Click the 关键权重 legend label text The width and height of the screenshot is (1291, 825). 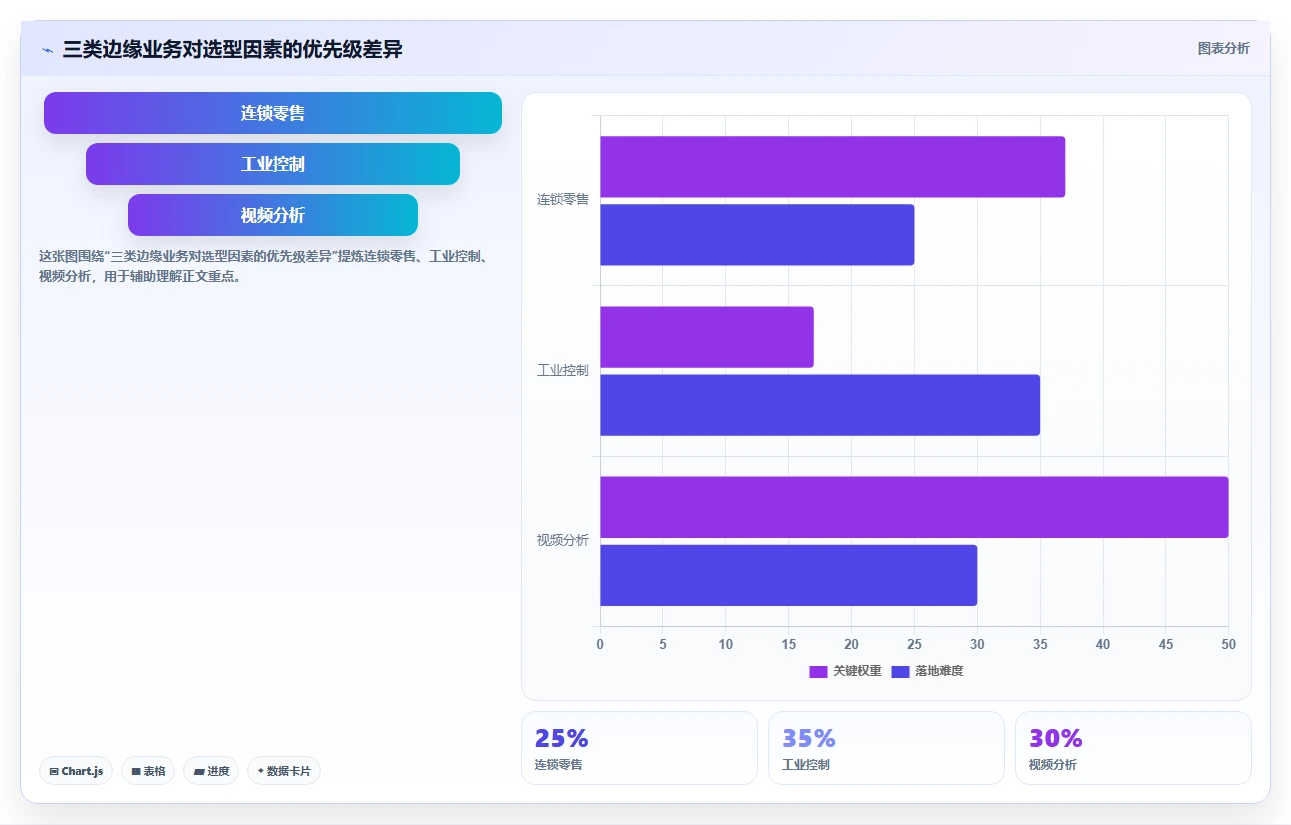coord(857,671)
